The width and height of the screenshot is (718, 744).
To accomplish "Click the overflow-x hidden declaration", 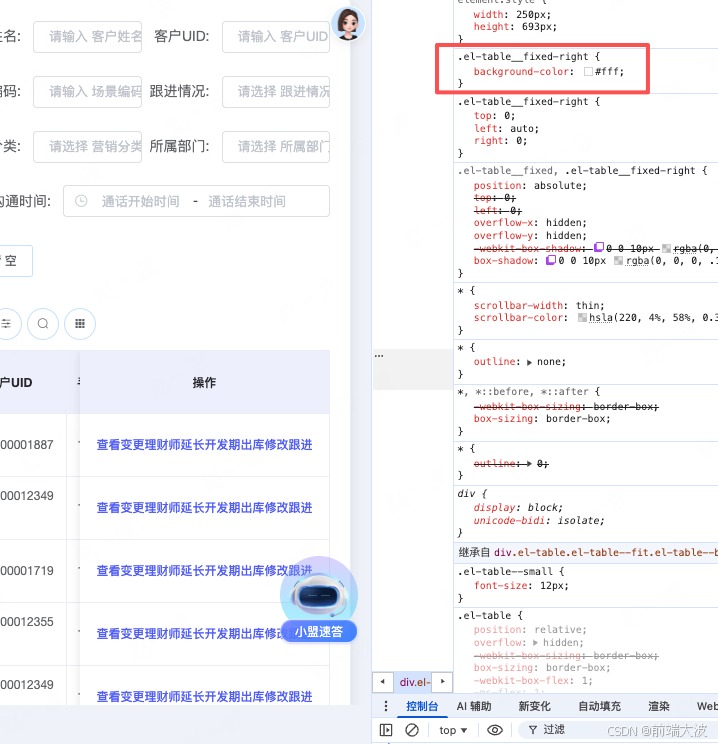I will point(530,223).
